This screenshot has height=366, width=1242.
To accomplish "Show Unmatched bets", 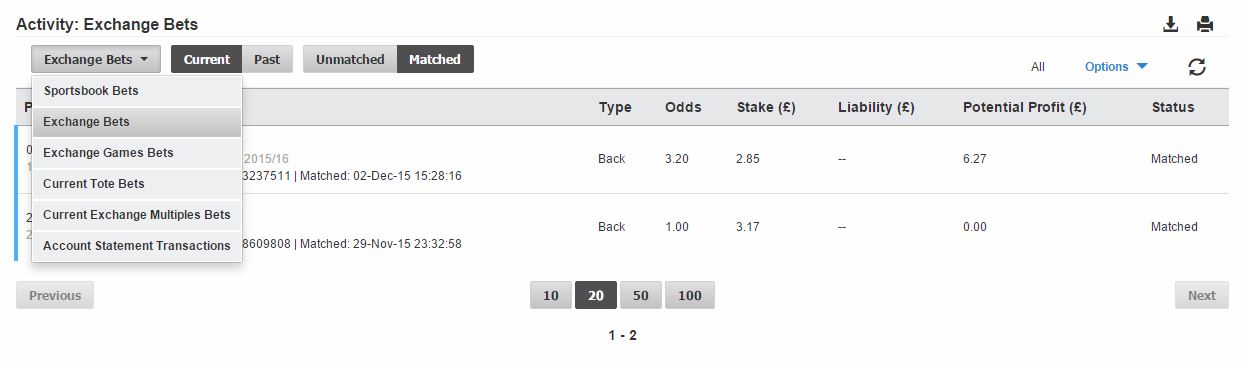I will point(350,59).
